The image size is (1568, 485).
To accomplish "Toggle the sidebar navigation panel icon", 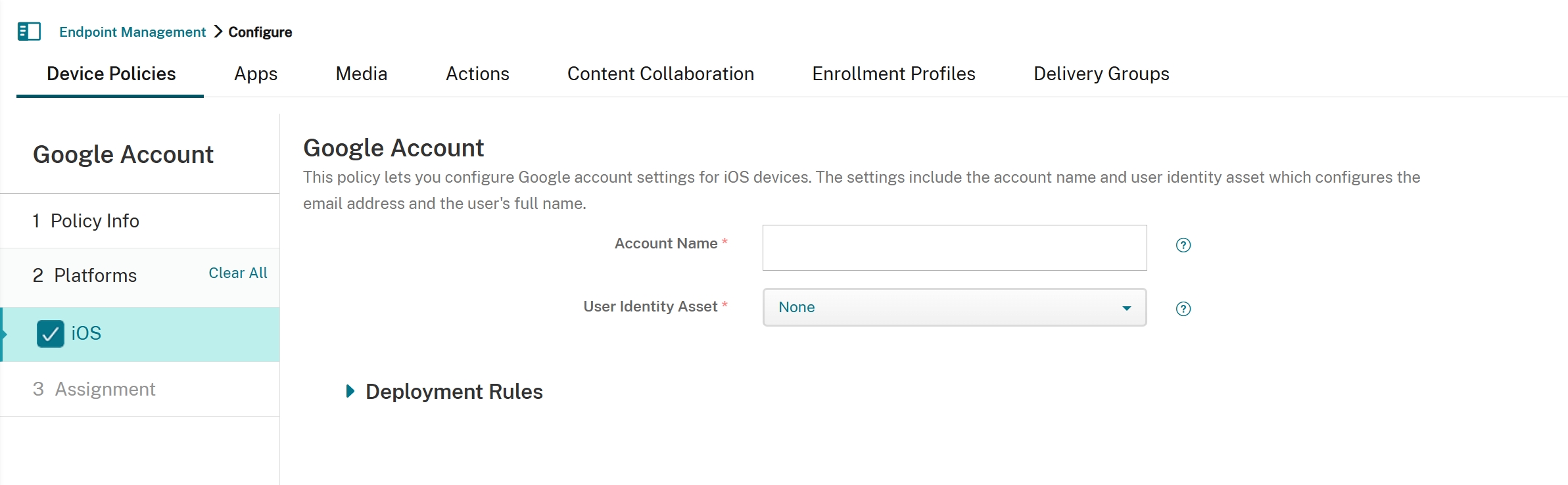I will pos(29,32).
